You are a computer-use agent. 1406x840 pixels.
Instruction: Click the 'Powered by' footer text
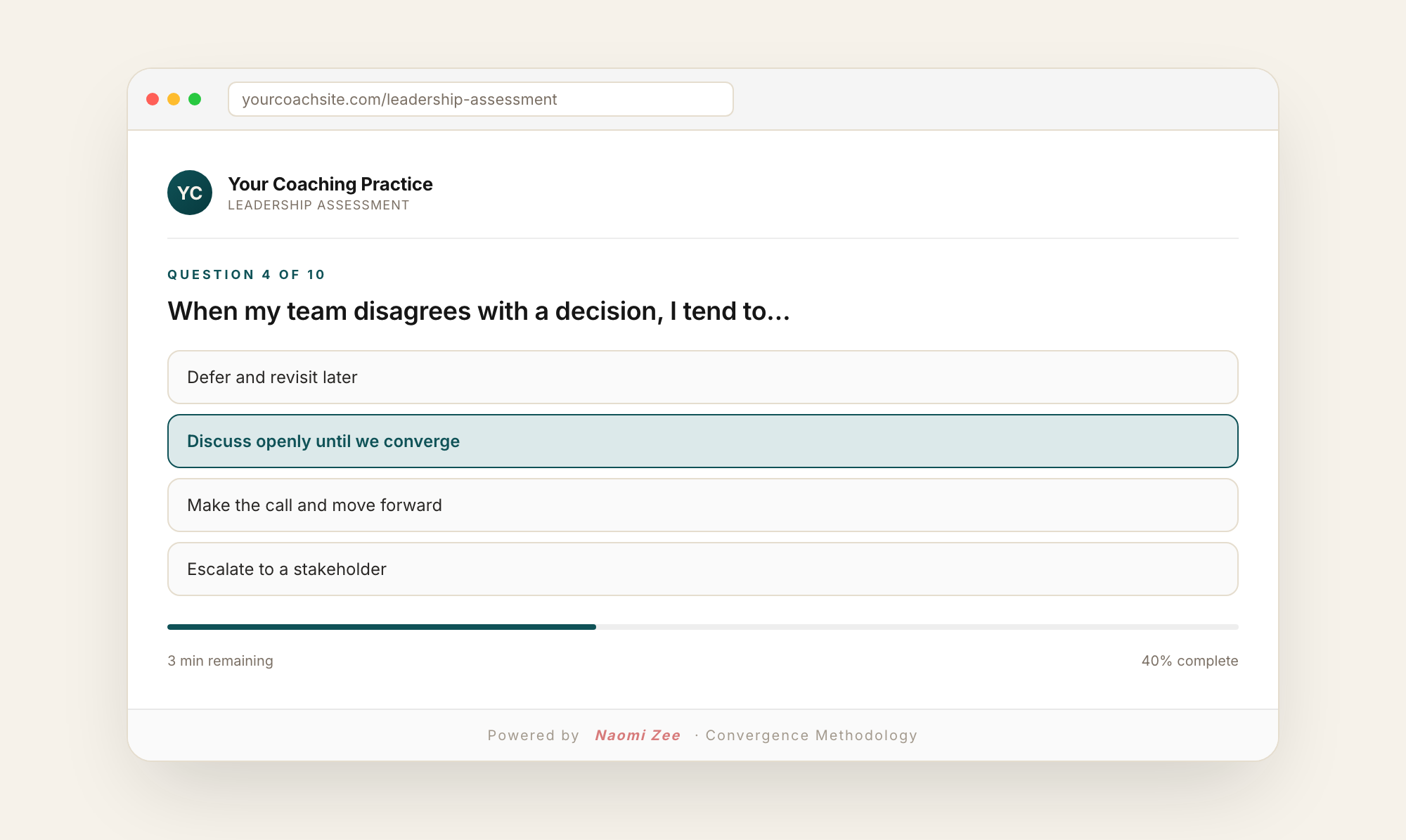click(534, 735)
